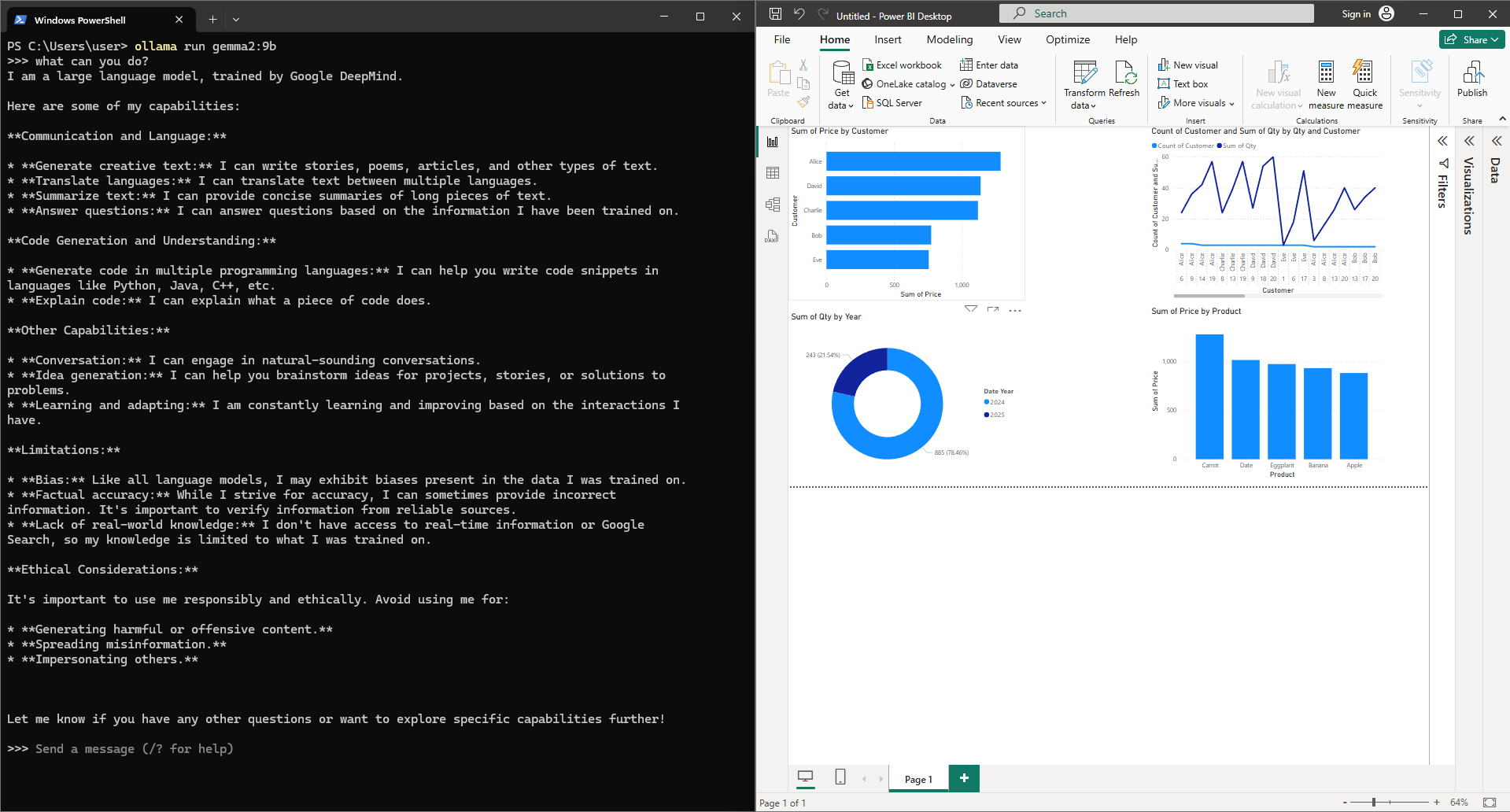
Task: Open Model view icon in sidebar
Action: pyautogui.click(x=773, y=205)
